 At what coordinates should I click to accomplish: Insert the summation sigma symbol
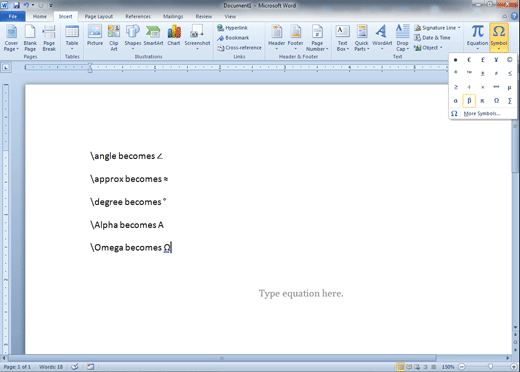509,101
